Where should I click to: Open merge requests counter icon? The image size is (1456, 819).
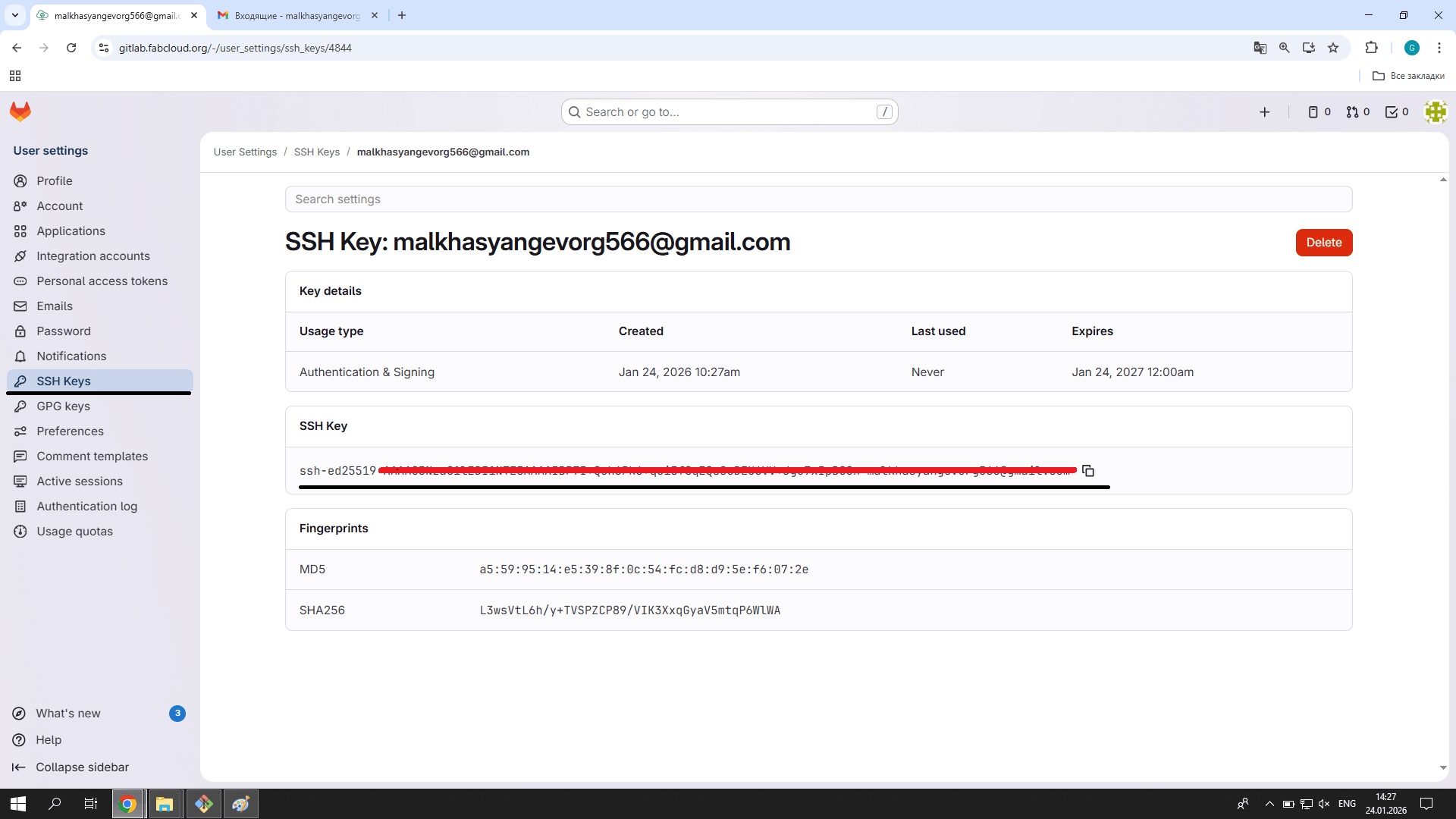pos(1357,112)
